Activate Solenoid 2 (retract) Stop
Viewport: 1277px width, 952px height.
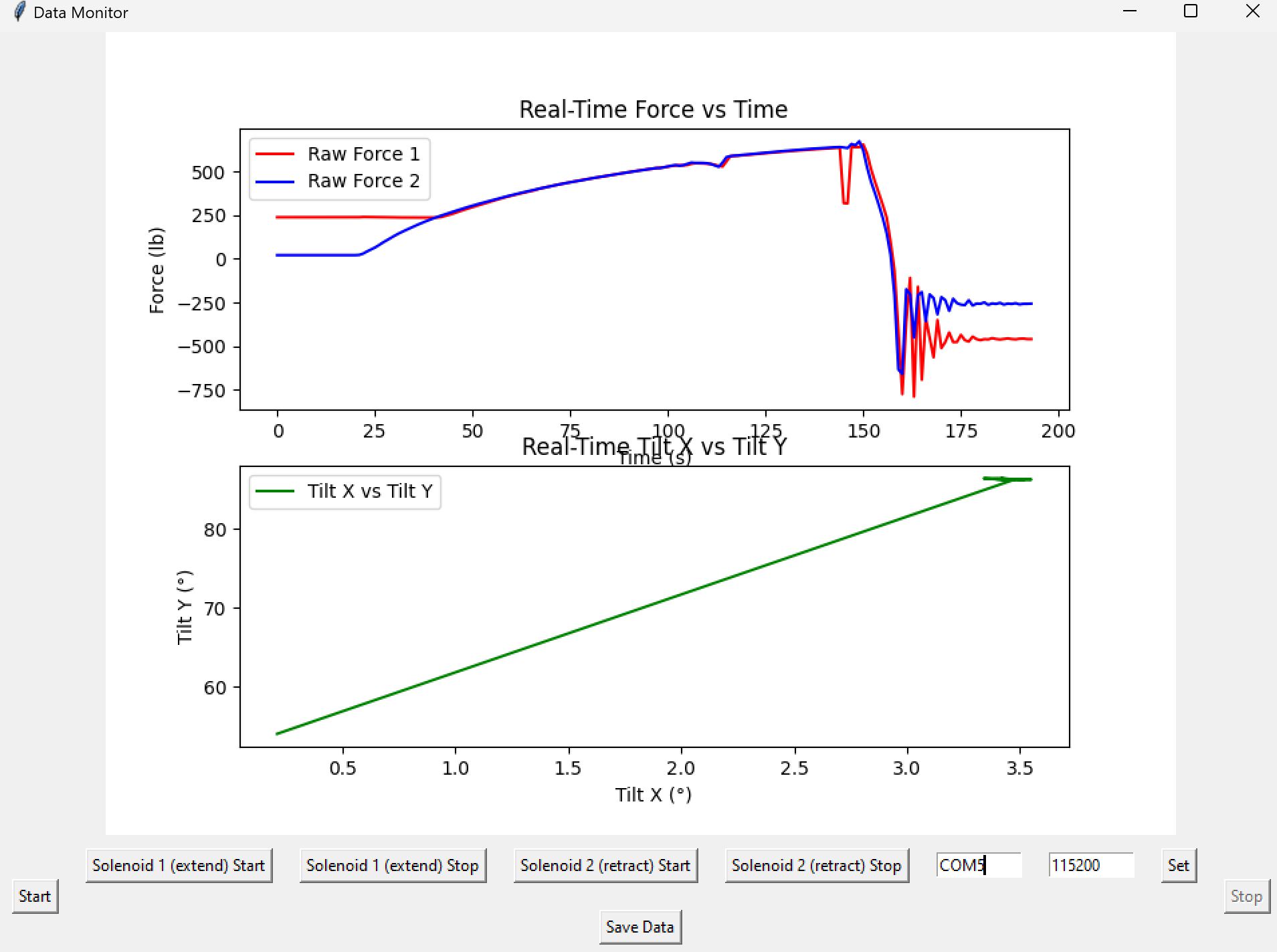click(817, 865)
